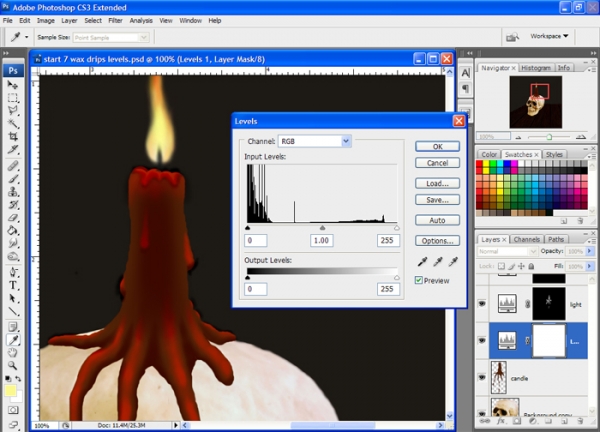Click Cancel in the Levels dialog
The image size is (600, 432).
(x=437, y=163)
